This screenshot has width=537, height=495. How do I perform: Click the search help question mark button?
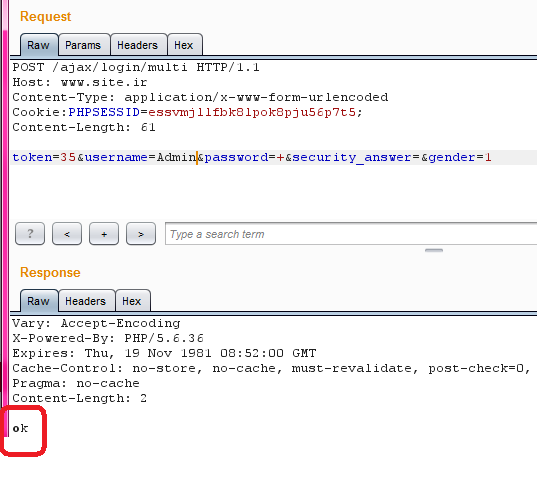point(30,234)
